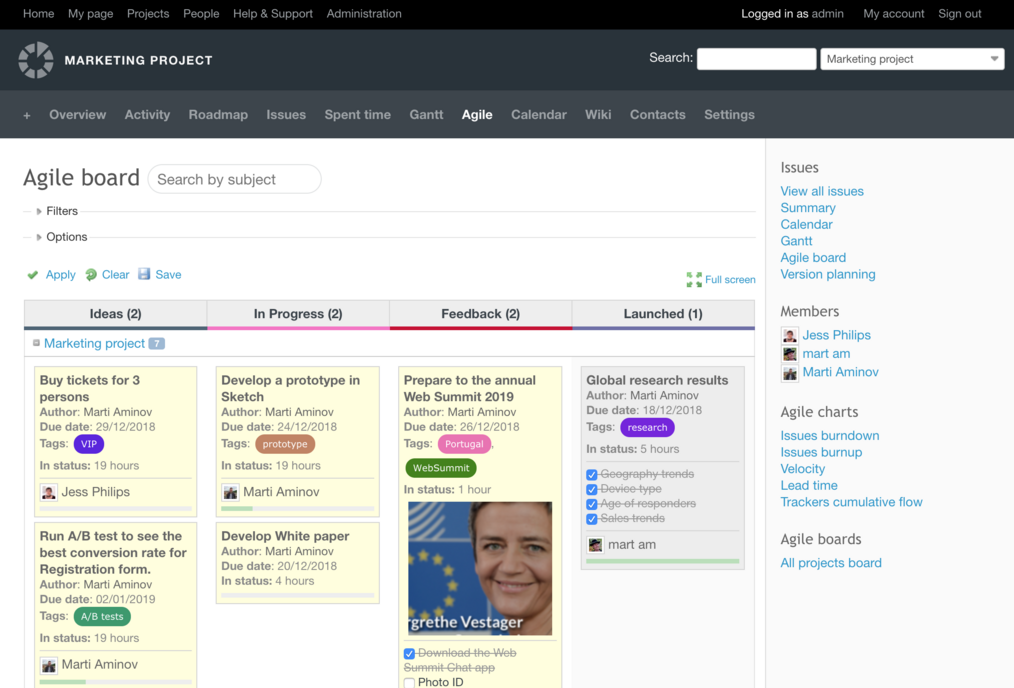Uncheck the Geography trends checklist item
Image resolution: width=1014 pixels, height=688 pixels.
click(x=592, y=475)
